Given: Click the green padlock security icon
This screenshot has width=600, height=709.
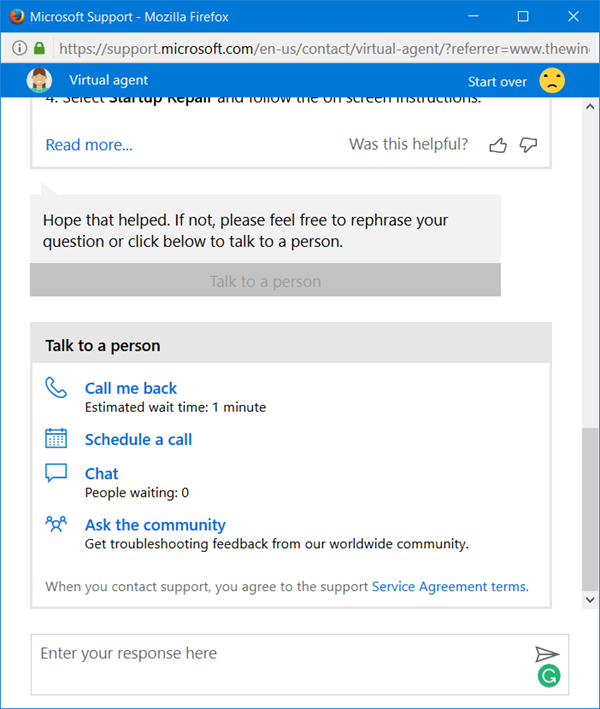Looking at the screenshot, I should (x=40, y=47).
